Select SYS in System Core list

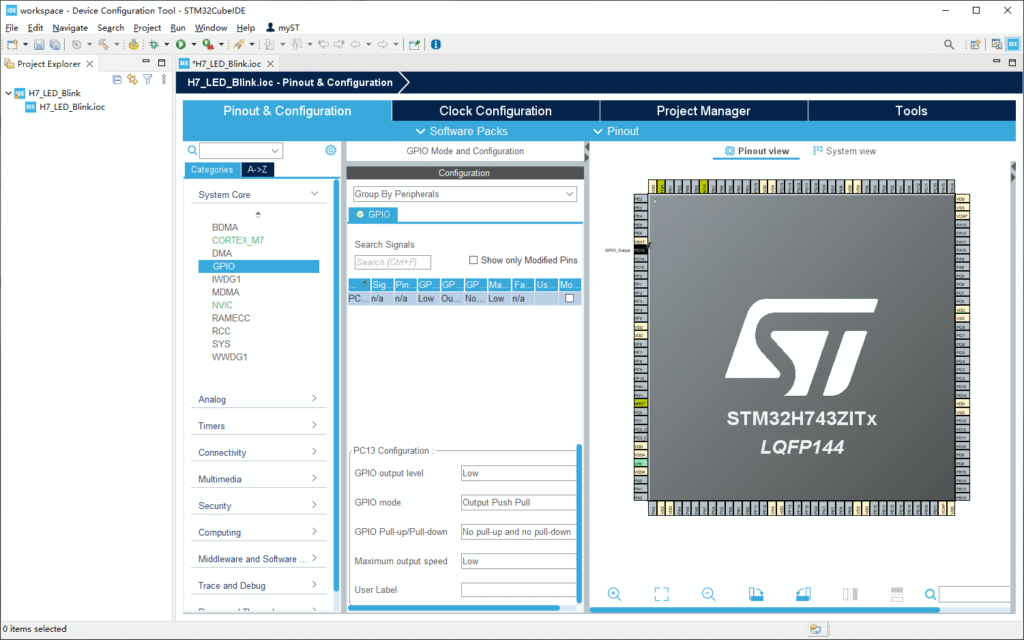pos(221,344)
